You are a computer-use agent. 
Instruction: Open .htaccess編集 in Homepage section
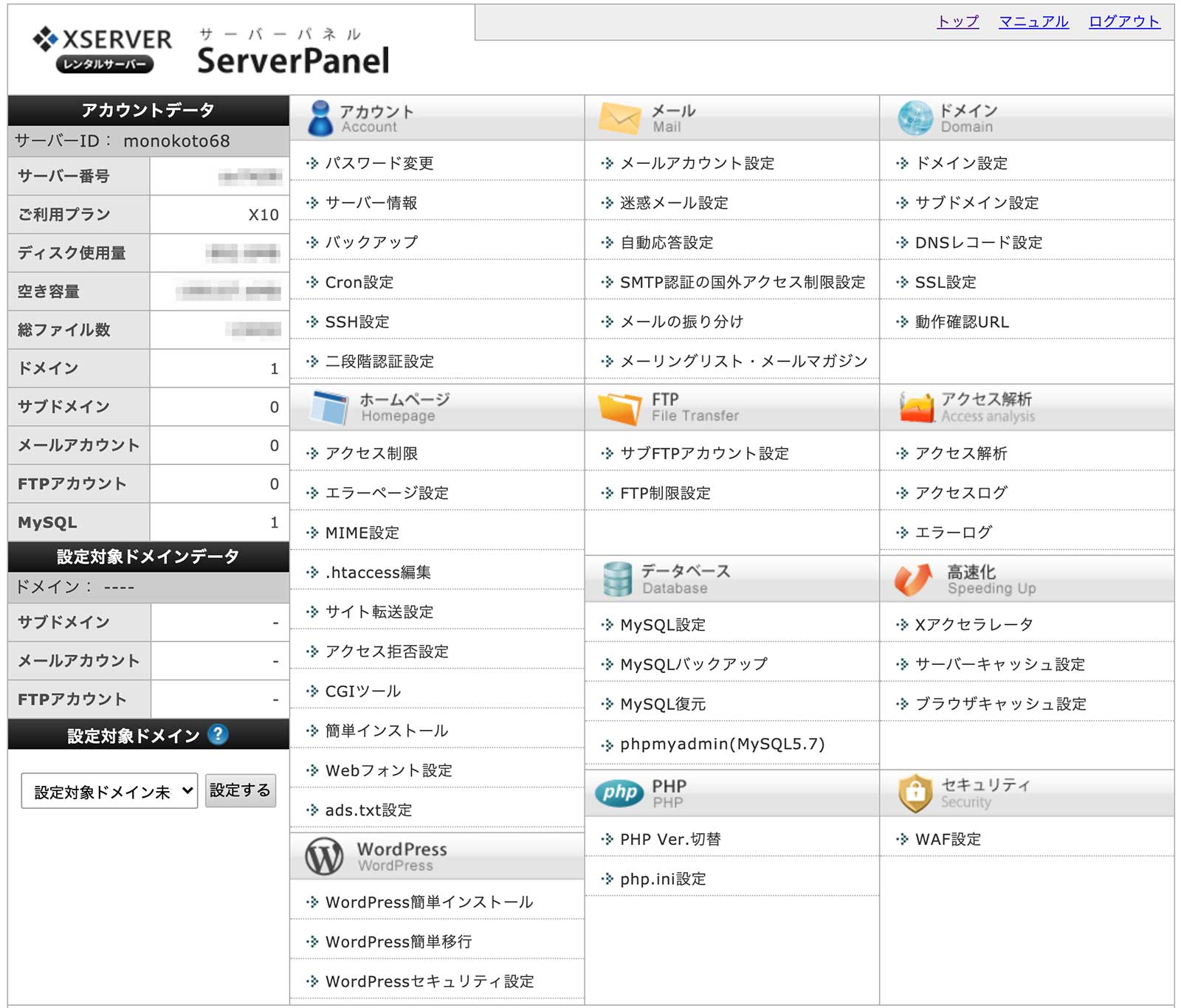pyautogui.click(x=378, y=572)
